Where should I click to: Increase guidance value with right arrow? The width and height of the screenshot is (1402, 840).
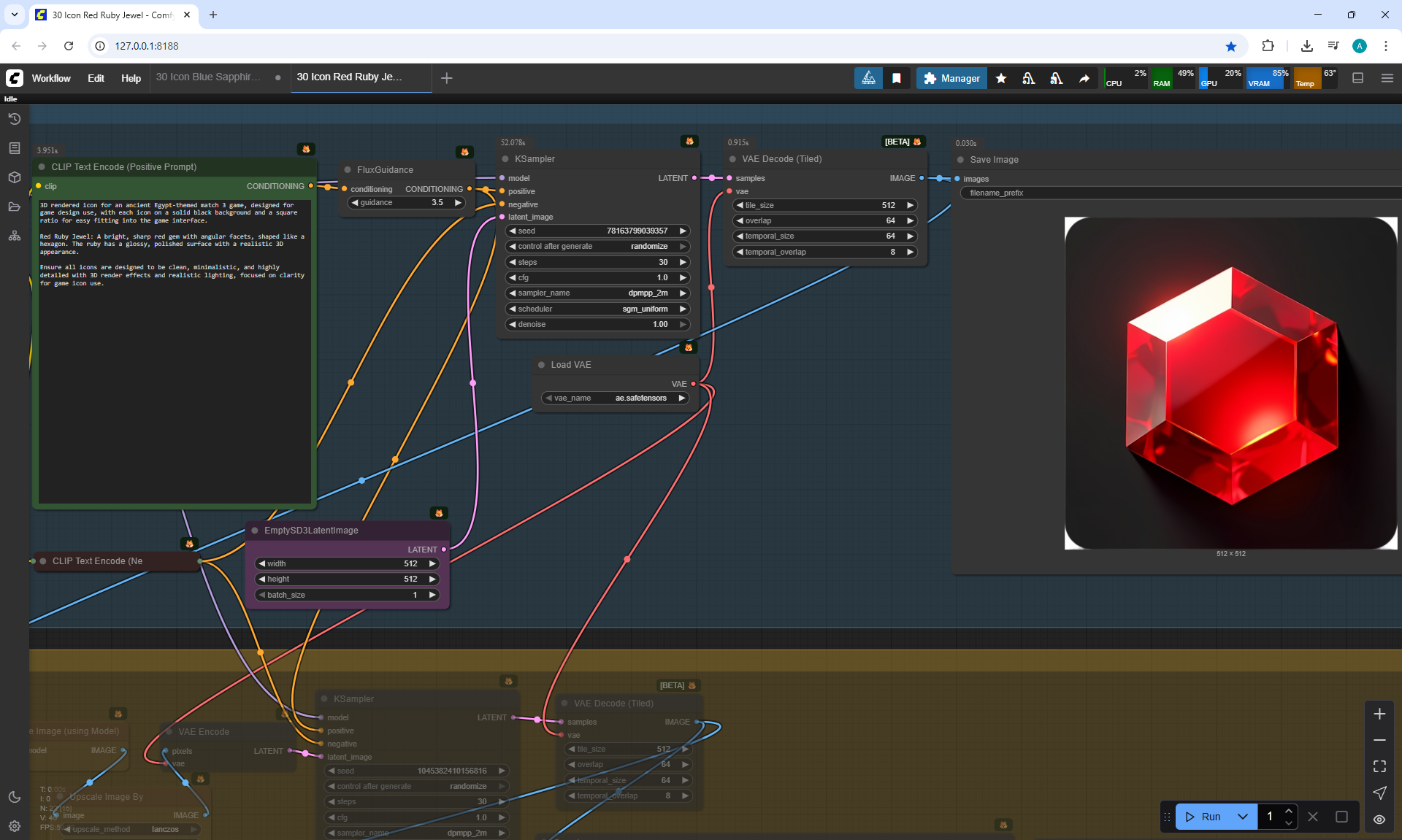pyautogui.click(x=458, y=202)
